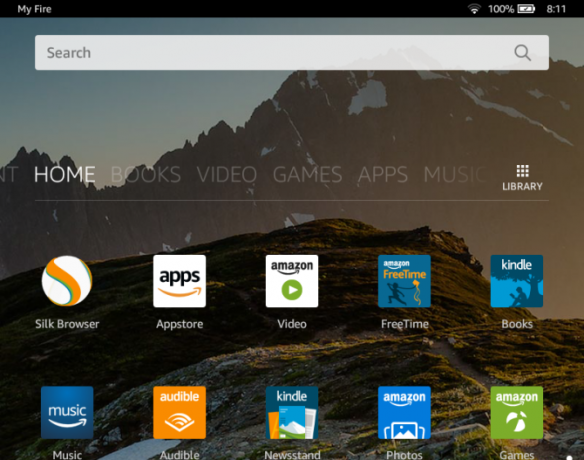This screenshot has width=584, height=460.
Task: Open the Library grid icon
Action: click(522, 178)
